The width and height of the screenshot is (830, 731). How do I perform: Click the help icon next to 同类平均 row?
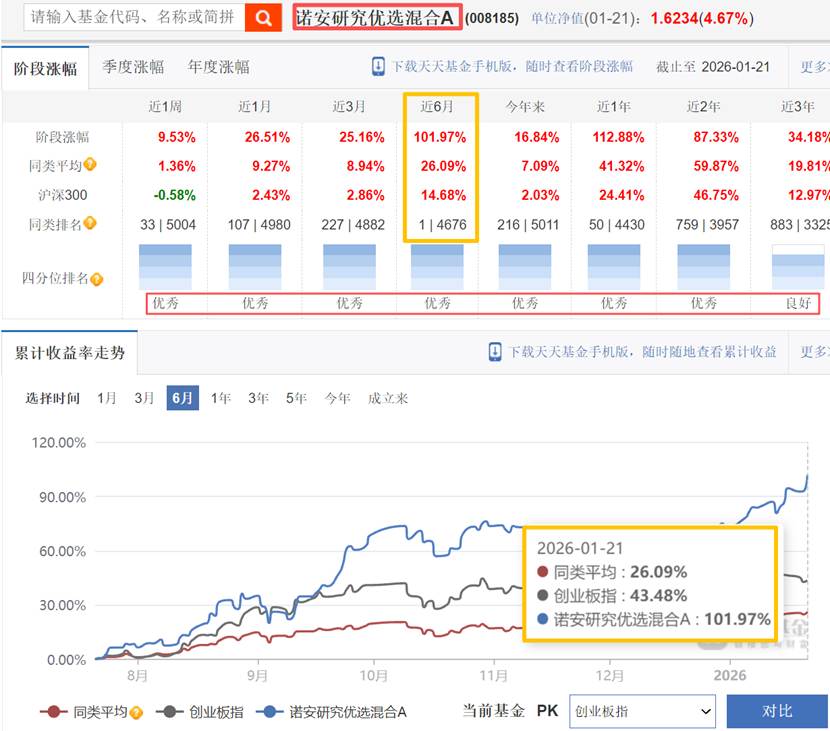coord(91,165)
